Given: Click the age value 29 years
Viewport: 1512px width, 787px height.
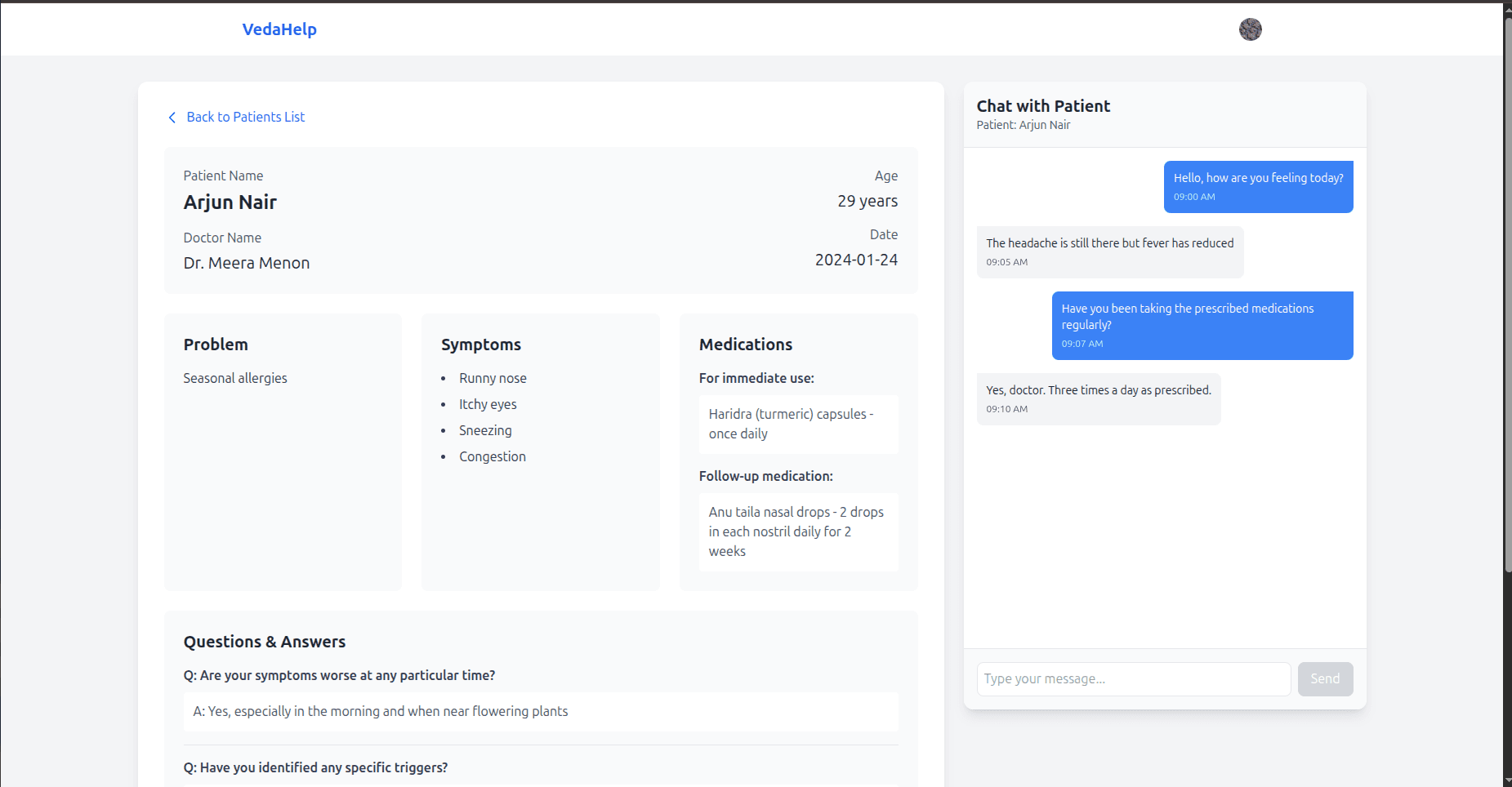Looking at the screenshot, I should [868, 201].
